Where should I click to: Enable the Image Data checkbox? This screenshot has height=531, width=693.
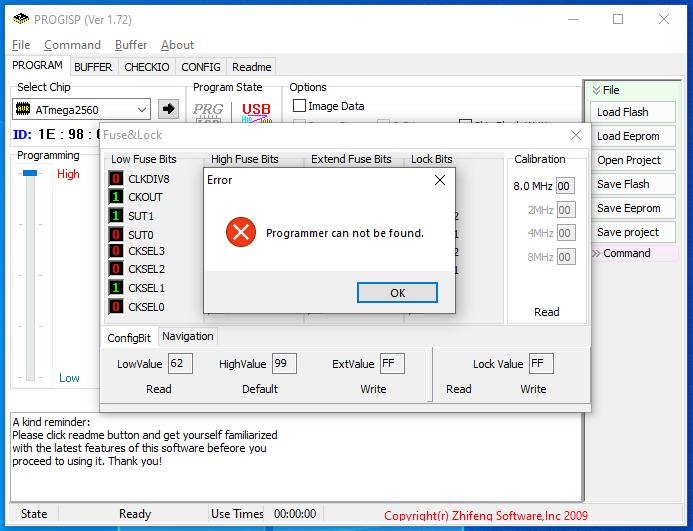click(299, 106)
